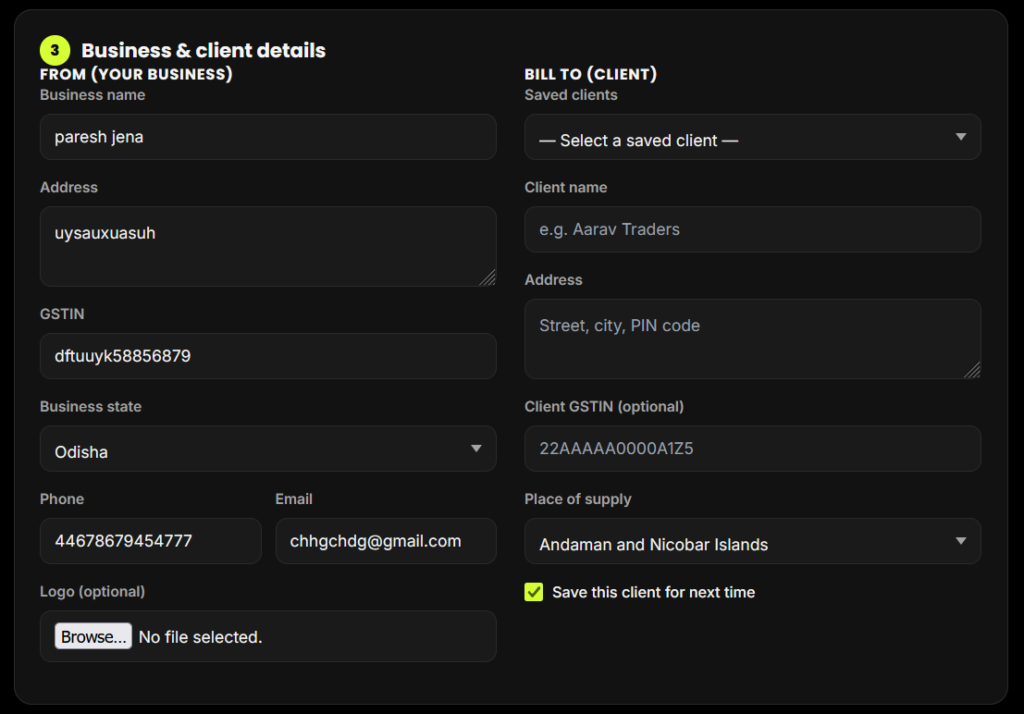Image resolution: width=1024 pixels, height=714 pixels.
Task: Click the No file selected text
Action: 200,637
